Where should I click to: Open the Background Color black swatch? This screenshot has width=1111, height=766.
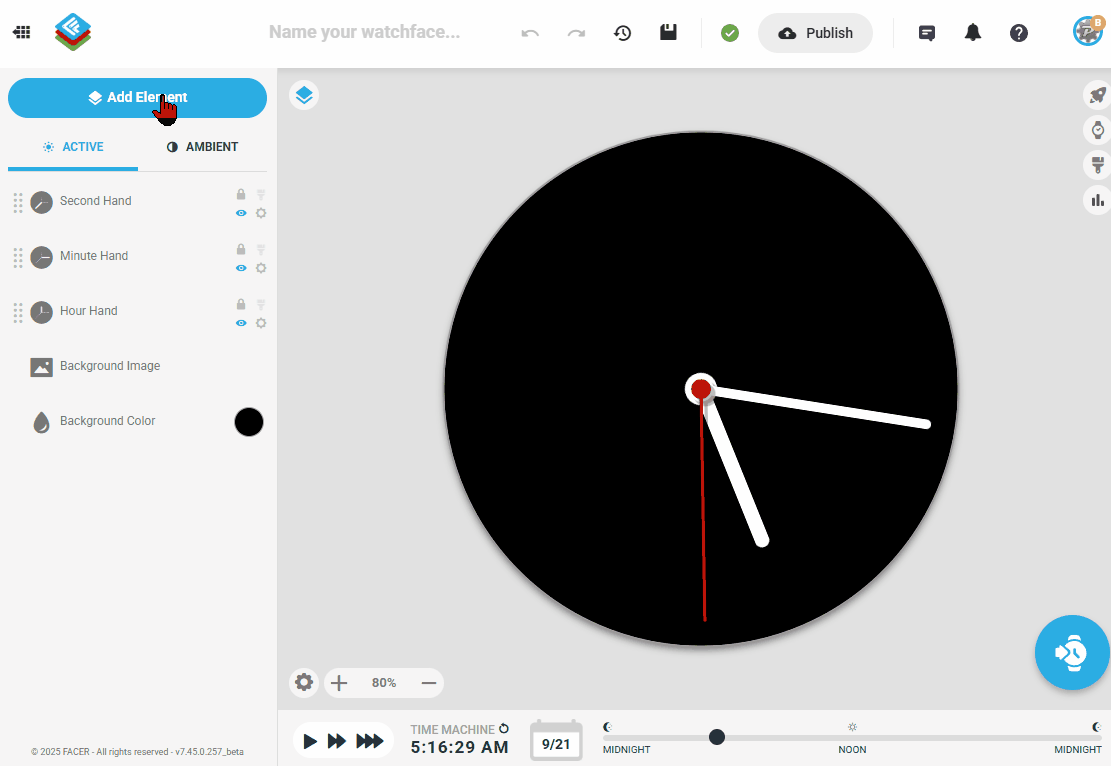[248, 422]
